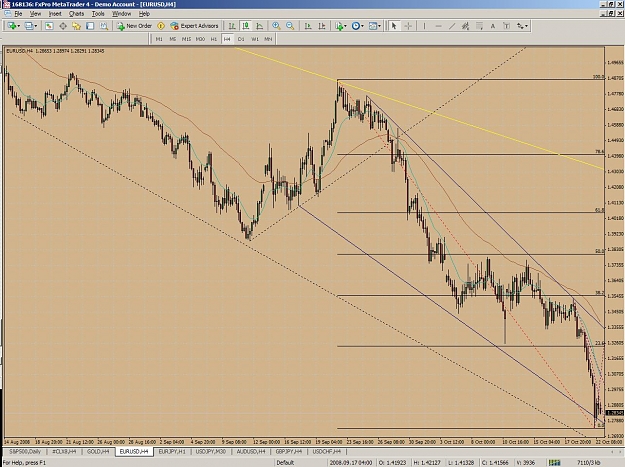This screenshot has height=467, width=625.
Task: Open the New Chart dropdown arrow
Action: [19, 26]
